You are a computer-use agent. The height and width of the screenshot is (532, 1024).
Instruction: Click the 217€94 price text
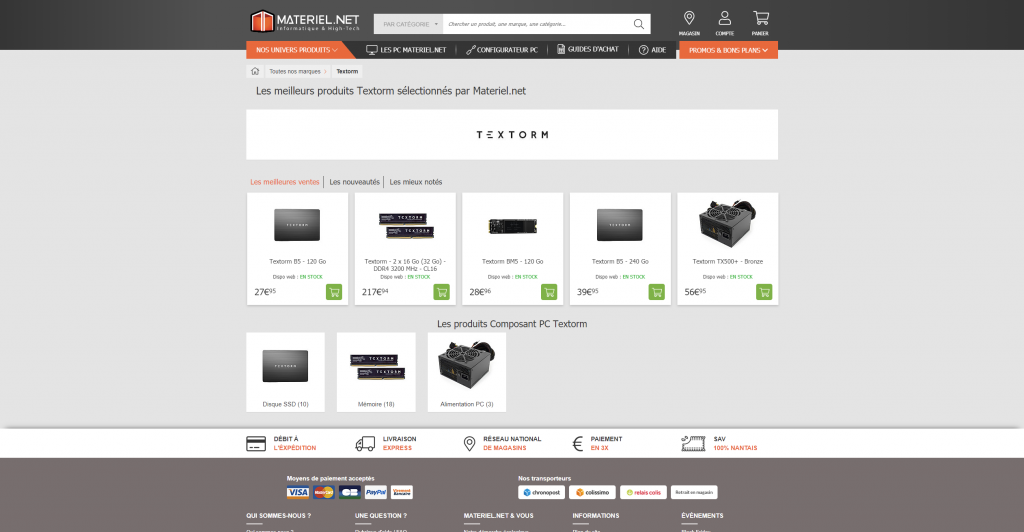(x=375, y=292)
